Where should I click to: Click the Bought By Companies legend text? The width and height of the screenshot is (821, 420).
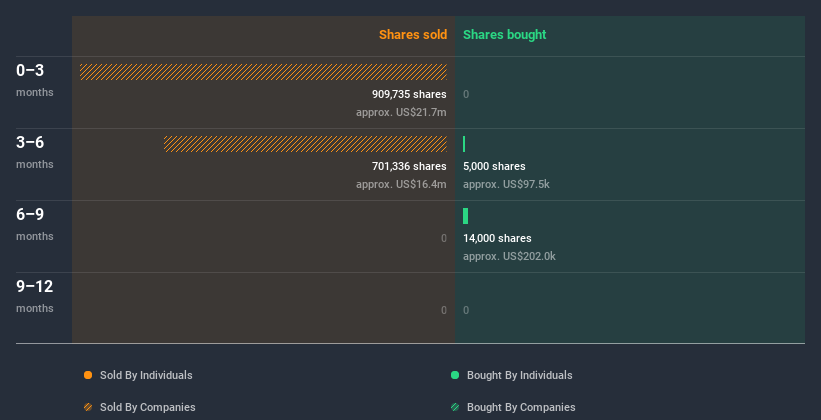click(521, 407)
